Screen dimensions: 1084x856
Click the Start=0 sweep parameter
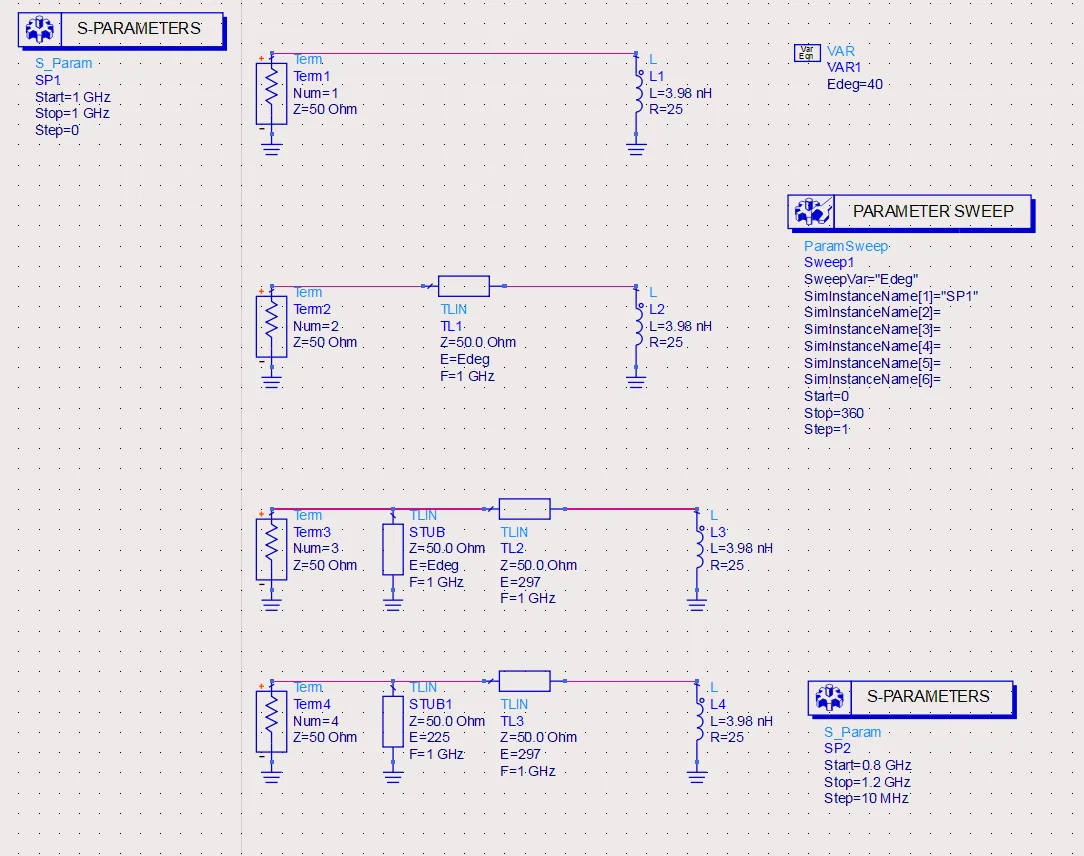click(826, 396)
